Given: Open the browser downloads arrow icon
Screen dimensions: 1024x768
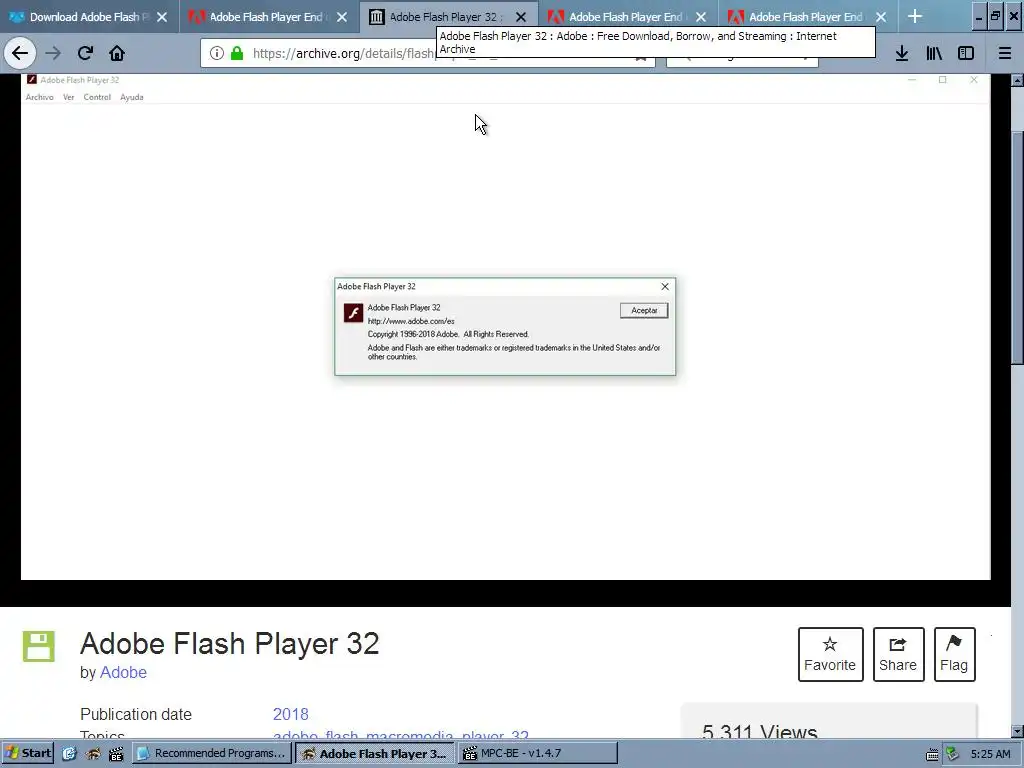Looking at the screenshot, I should tap(902, 53).
